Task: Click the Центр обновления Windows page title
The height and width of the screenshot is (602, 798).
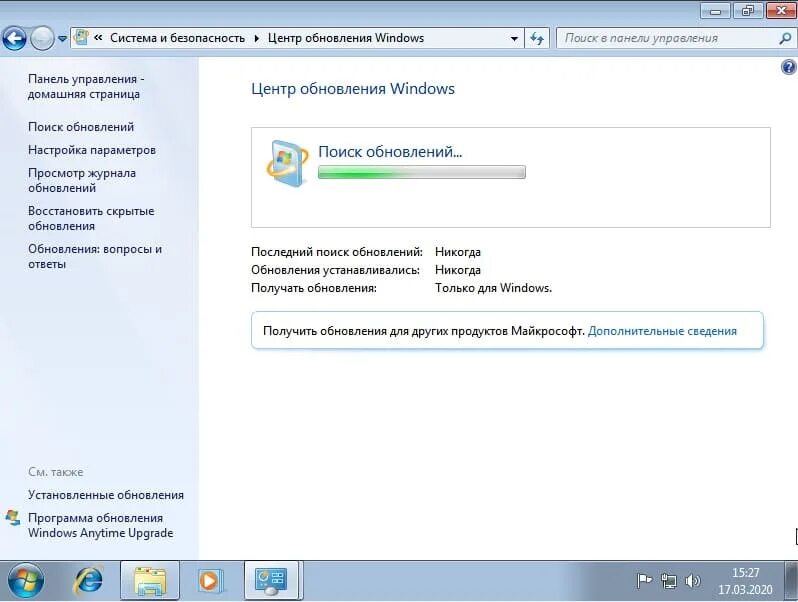Action: tap(353, 89)
